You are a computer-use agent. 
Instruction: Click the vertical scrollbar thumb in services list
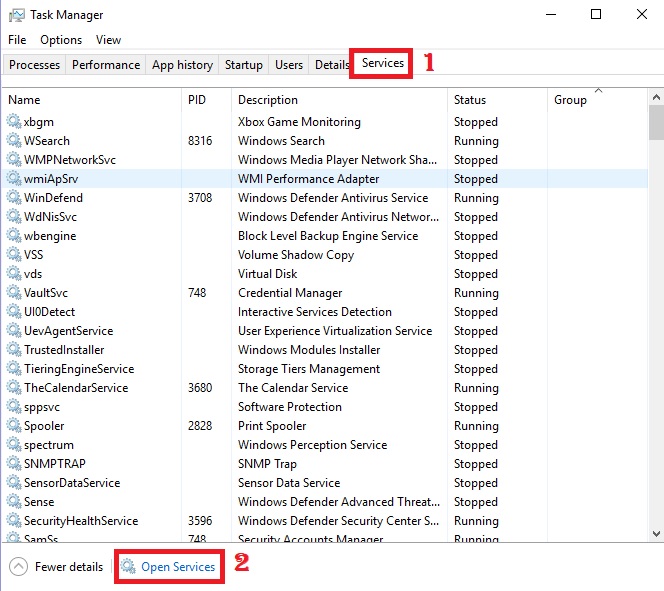[x=656, y=123]
